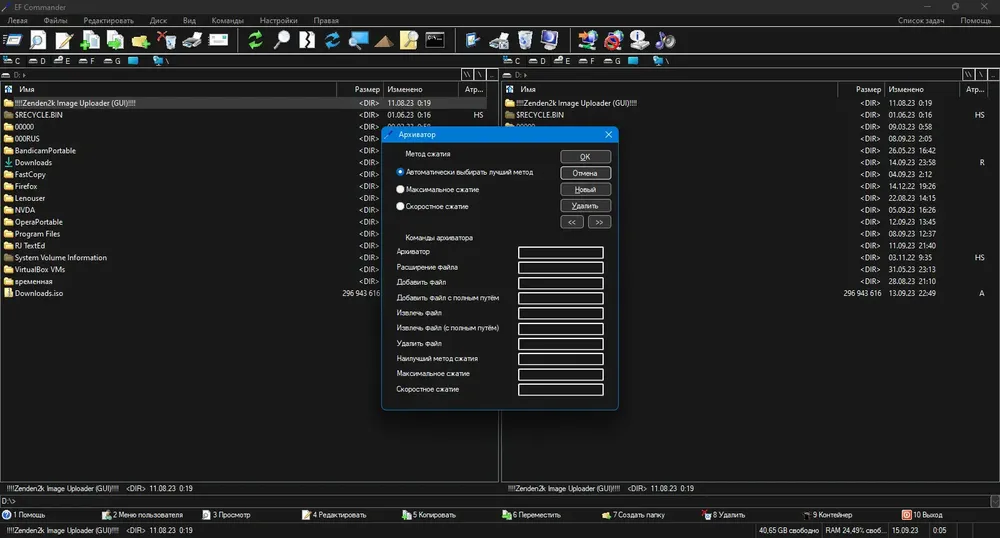Select automatic best method radio button
This screenshot has height=538, width=1000.
400,172
